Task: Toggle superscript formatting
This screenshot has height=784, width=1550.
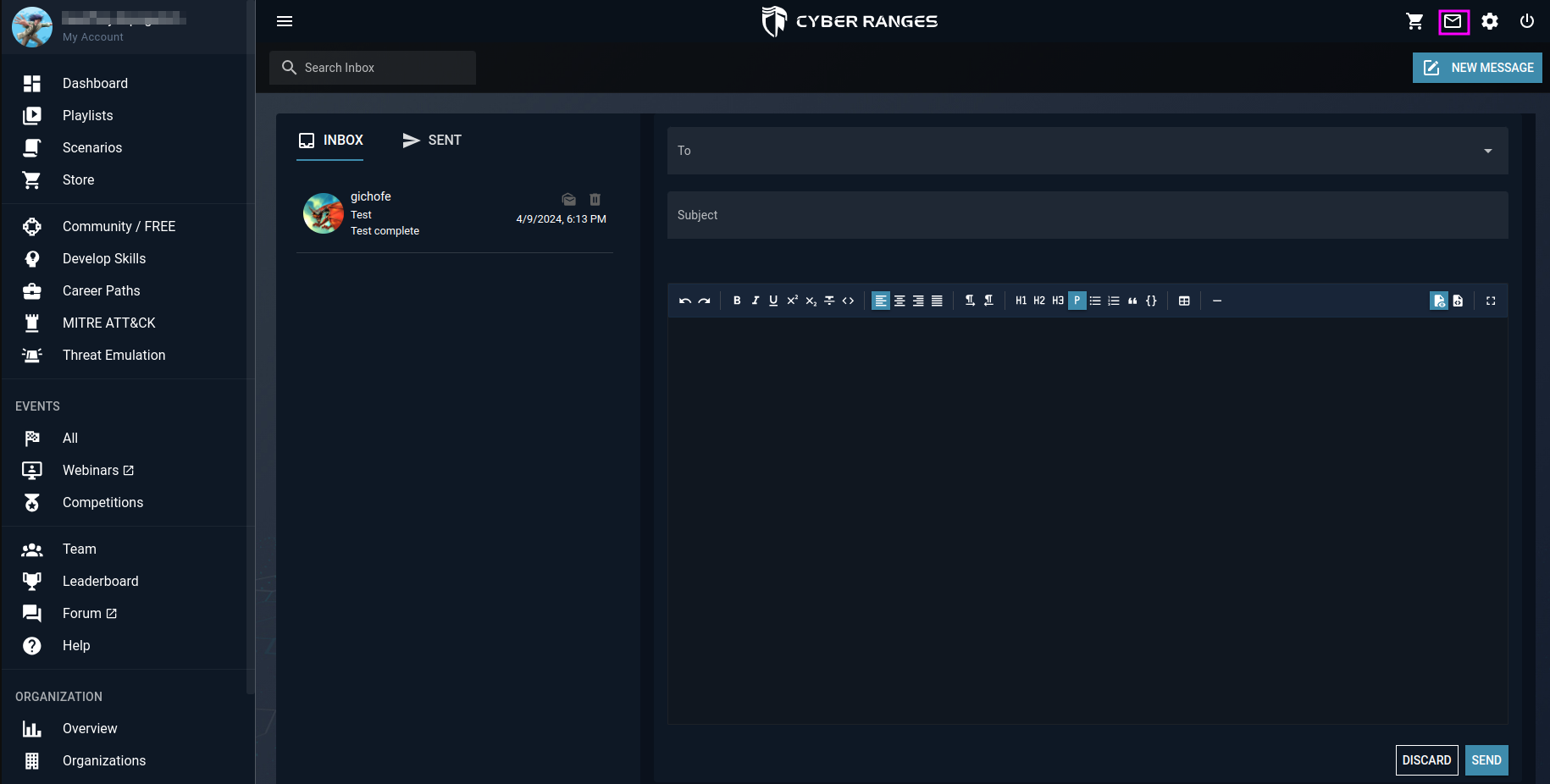Action: point(792,301)
